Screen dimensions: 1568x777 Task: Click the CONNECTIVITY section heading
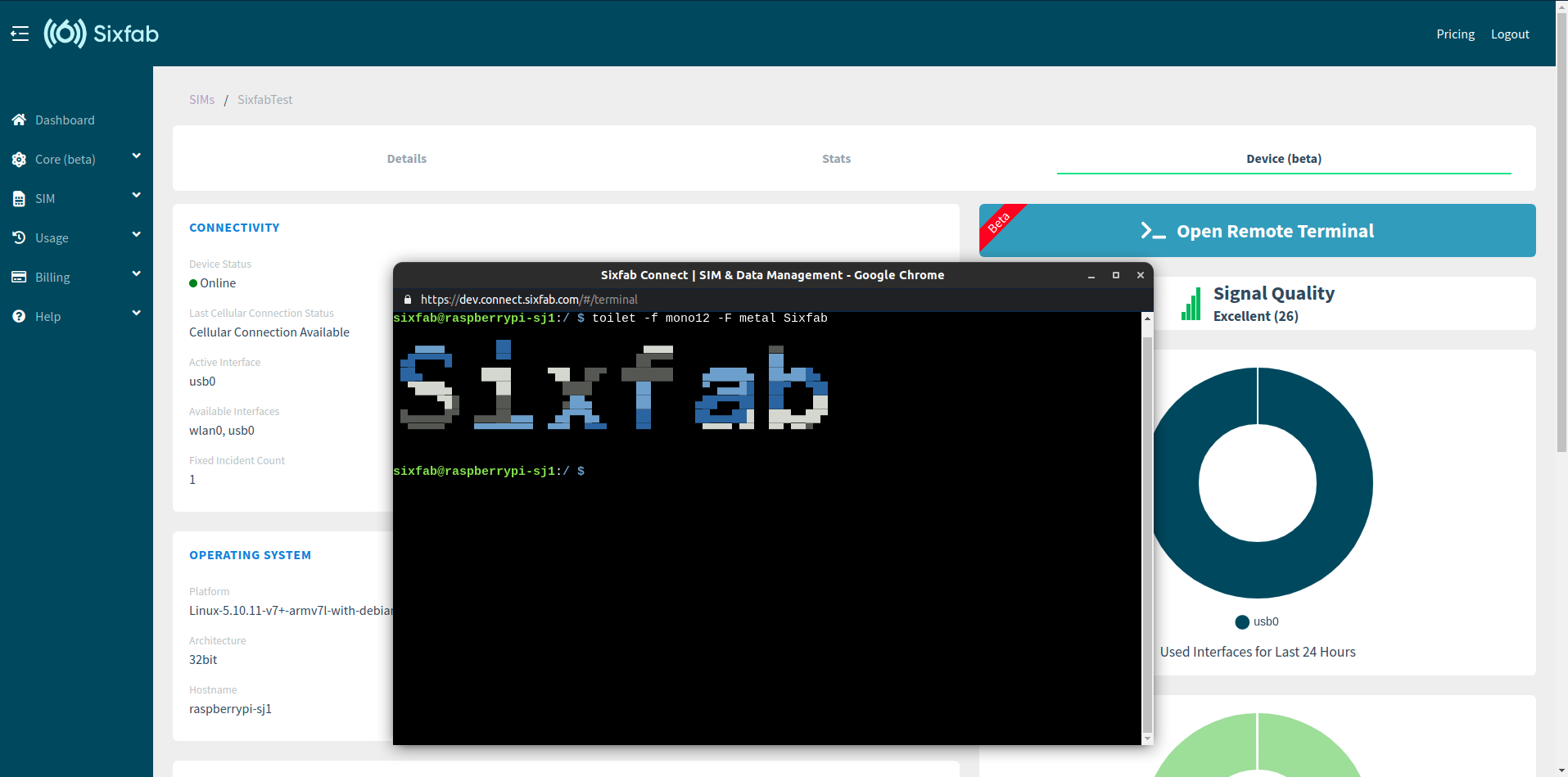tap(234, 228)
